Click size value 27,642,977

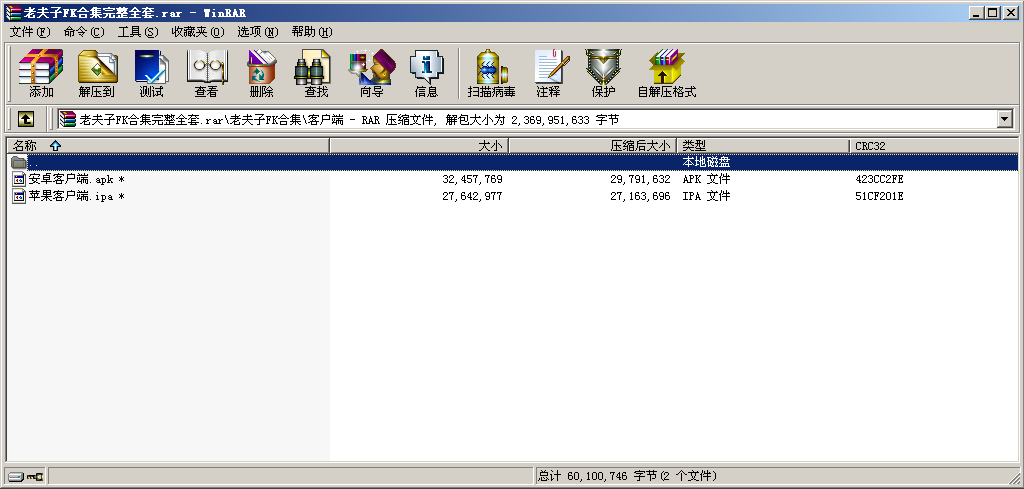point(472,196)
